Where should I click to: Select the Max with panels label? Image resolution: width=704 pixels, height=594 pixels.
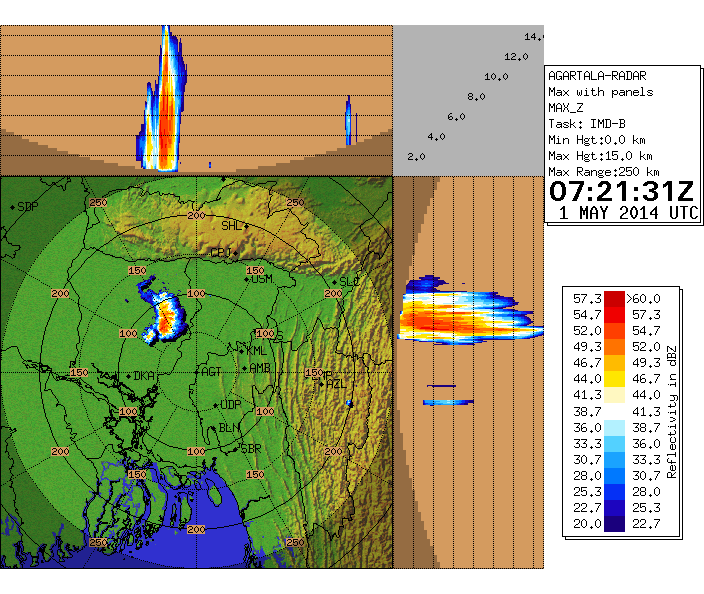click(601, 92)
